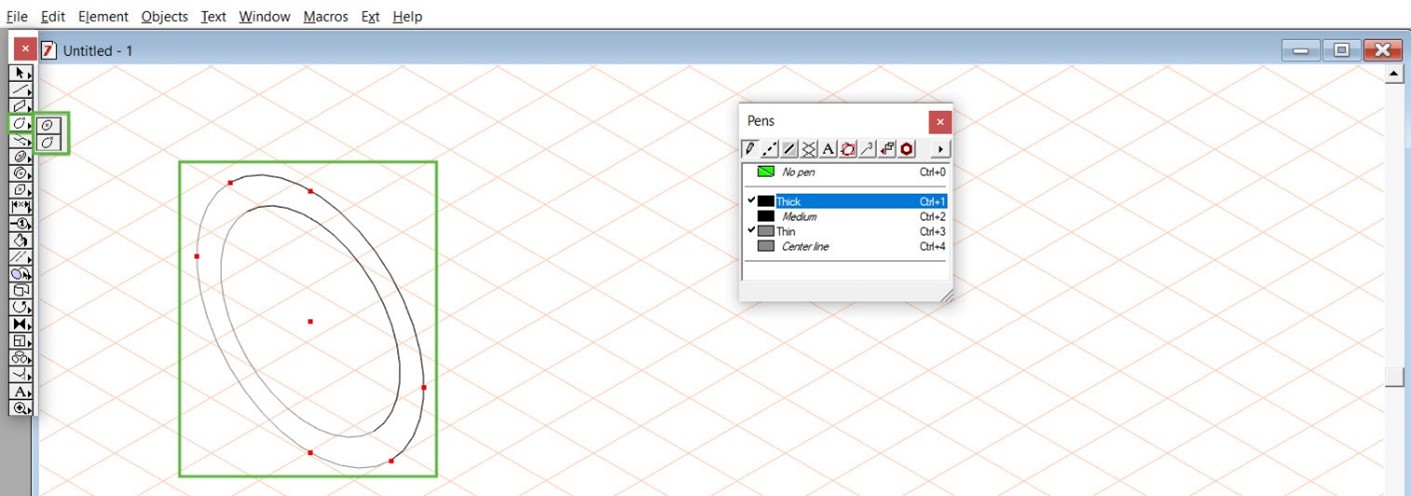The height and width of the screenshot is (496, 1411).
Task: Open the Element menu
Action: click(x=103, y=16)
